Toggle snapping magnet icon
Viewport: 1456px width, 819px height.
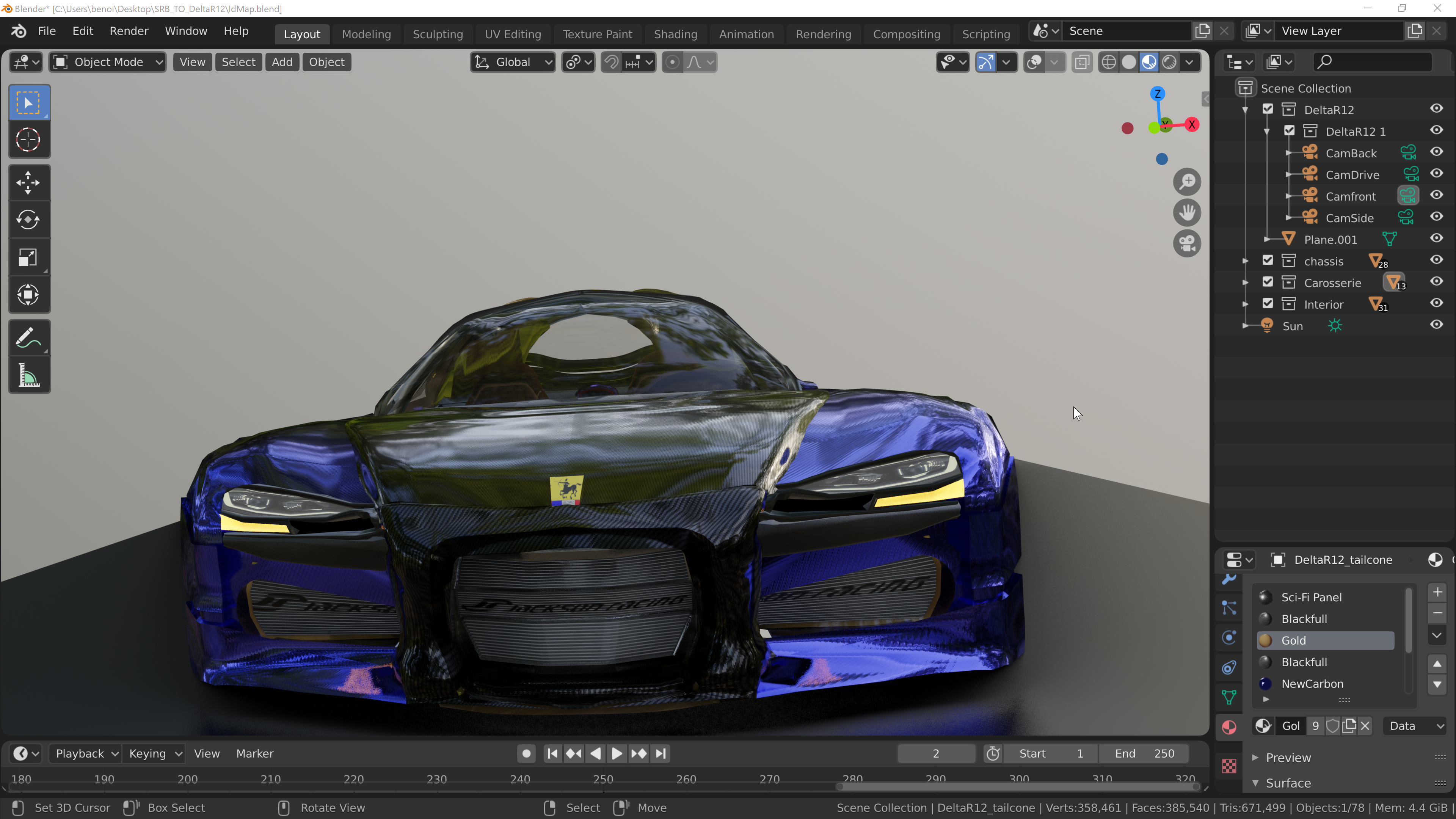point(611,62)
